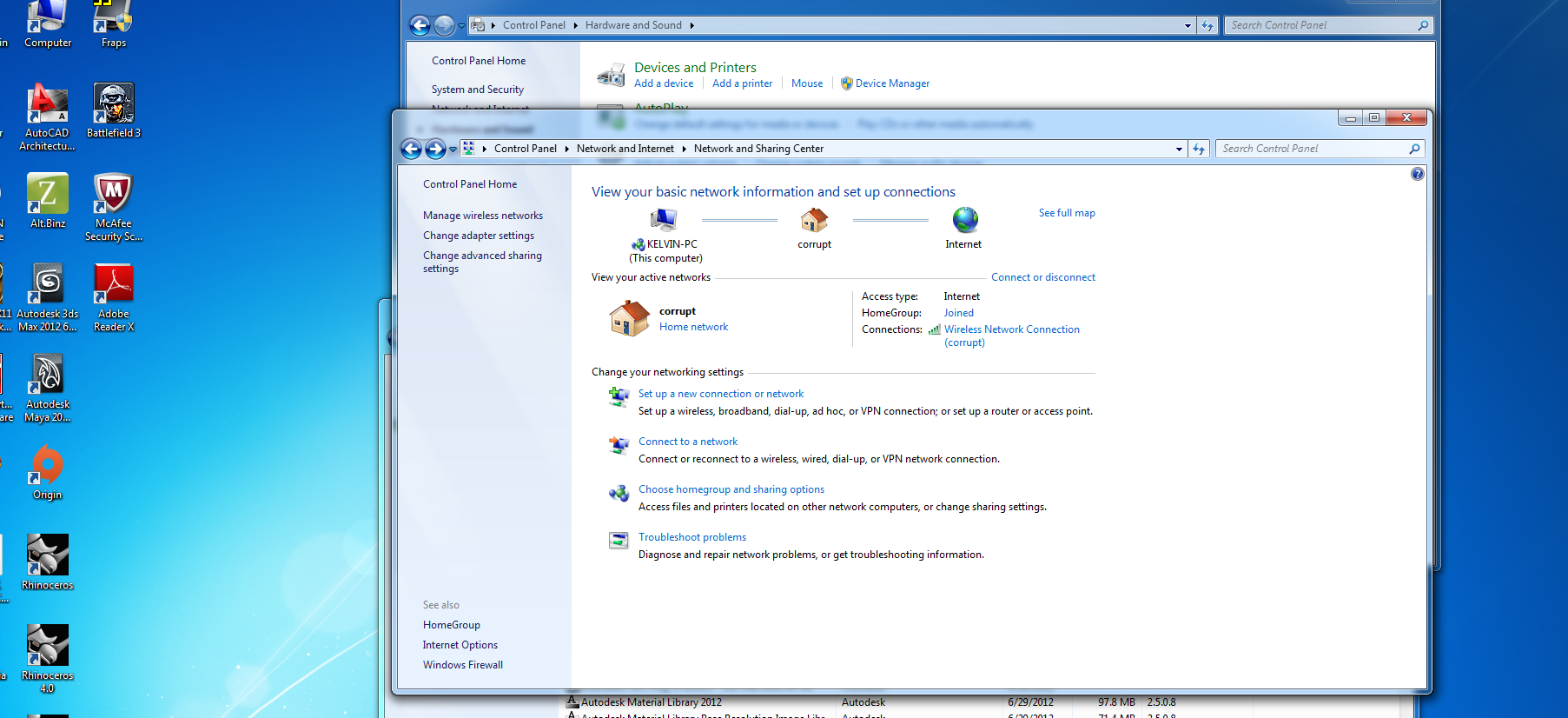Viewport: 1568px width, 718px height.
Task: Select the AutoCAD Architecture desktop icon
Action: coord(47,117)
